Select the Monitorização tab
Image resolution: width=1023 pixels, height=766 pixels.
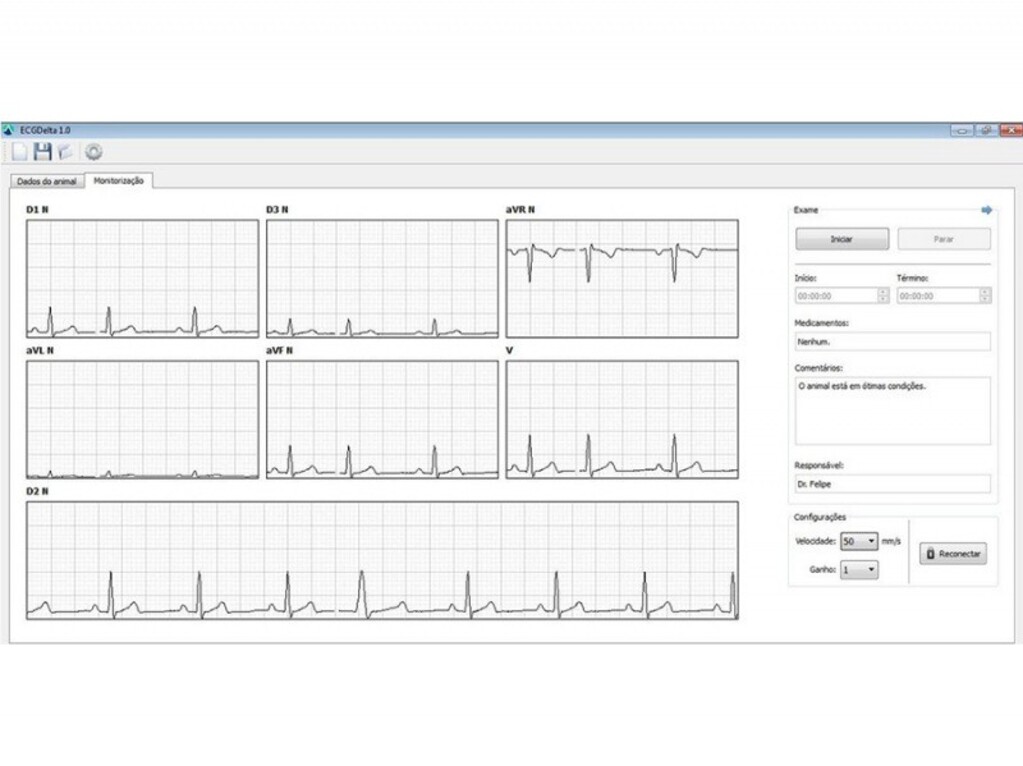point(118,181)
